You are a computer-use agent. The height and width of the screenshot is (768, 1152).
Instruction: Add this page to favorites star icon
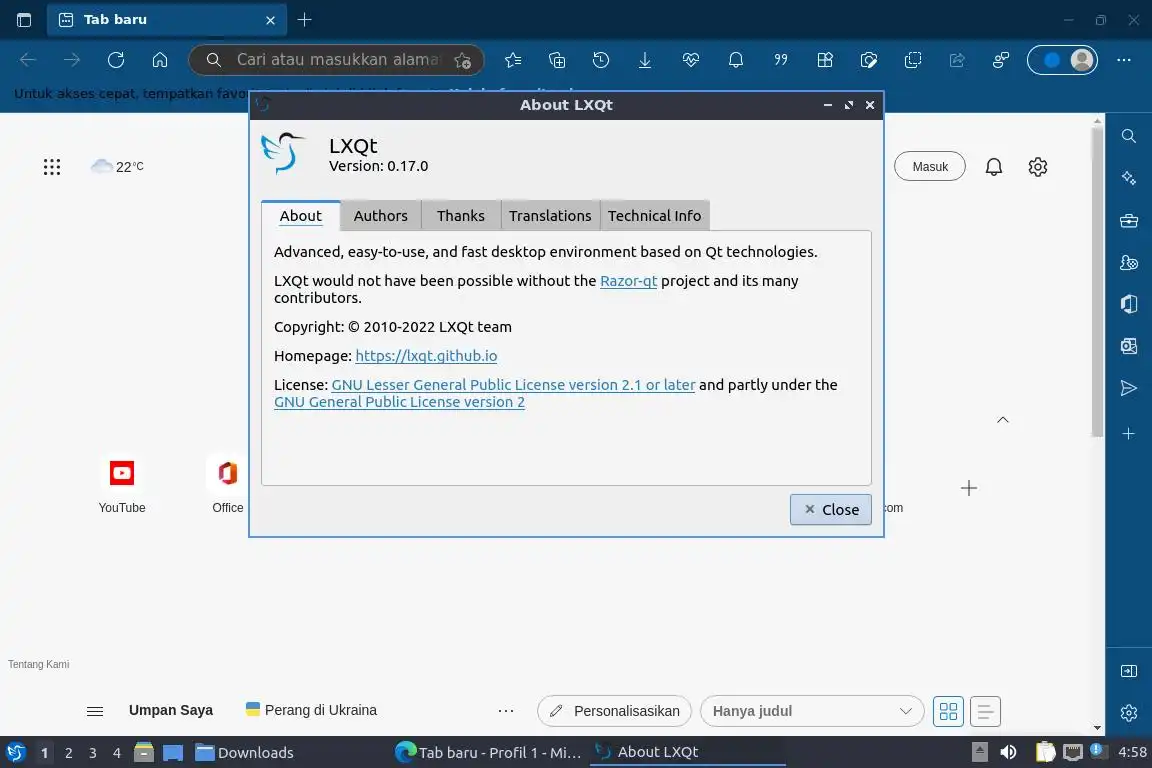(462, 60)
